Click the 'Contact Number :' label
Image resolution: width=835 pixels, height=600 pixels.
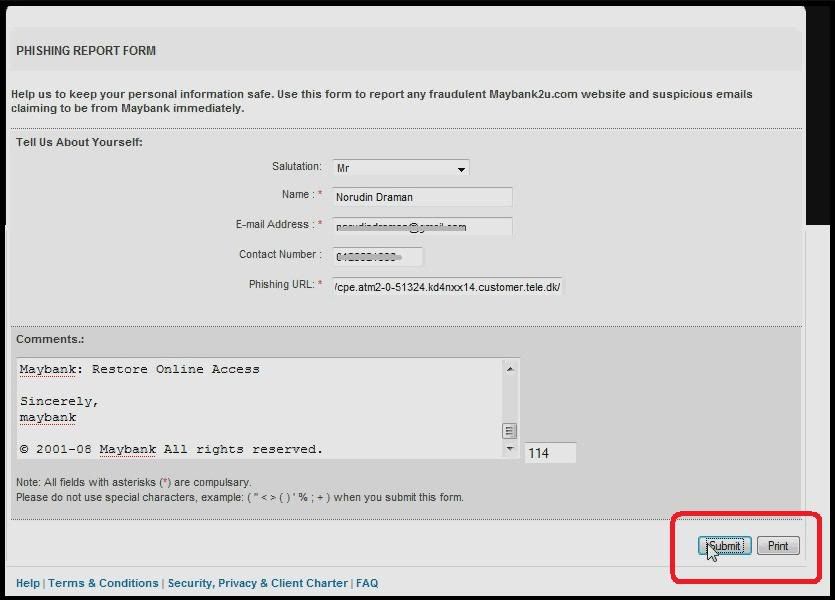pos(280,254)
